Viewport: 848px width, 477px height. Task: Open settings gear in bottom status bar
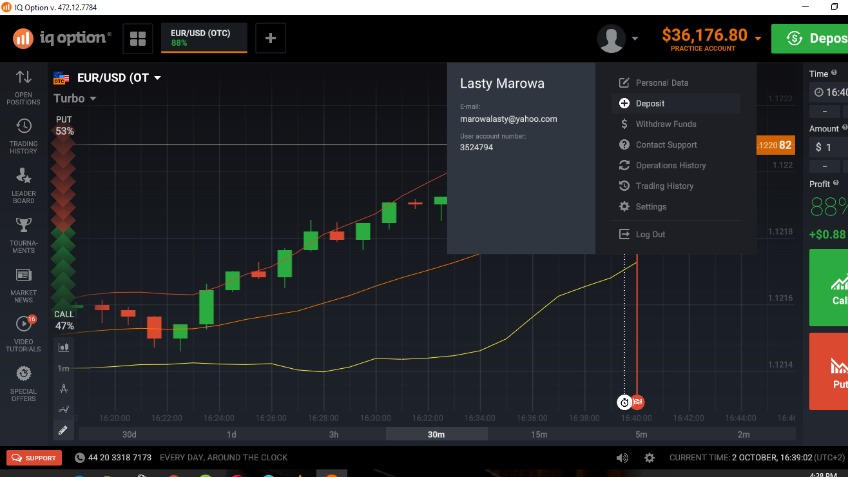(649, 458)
